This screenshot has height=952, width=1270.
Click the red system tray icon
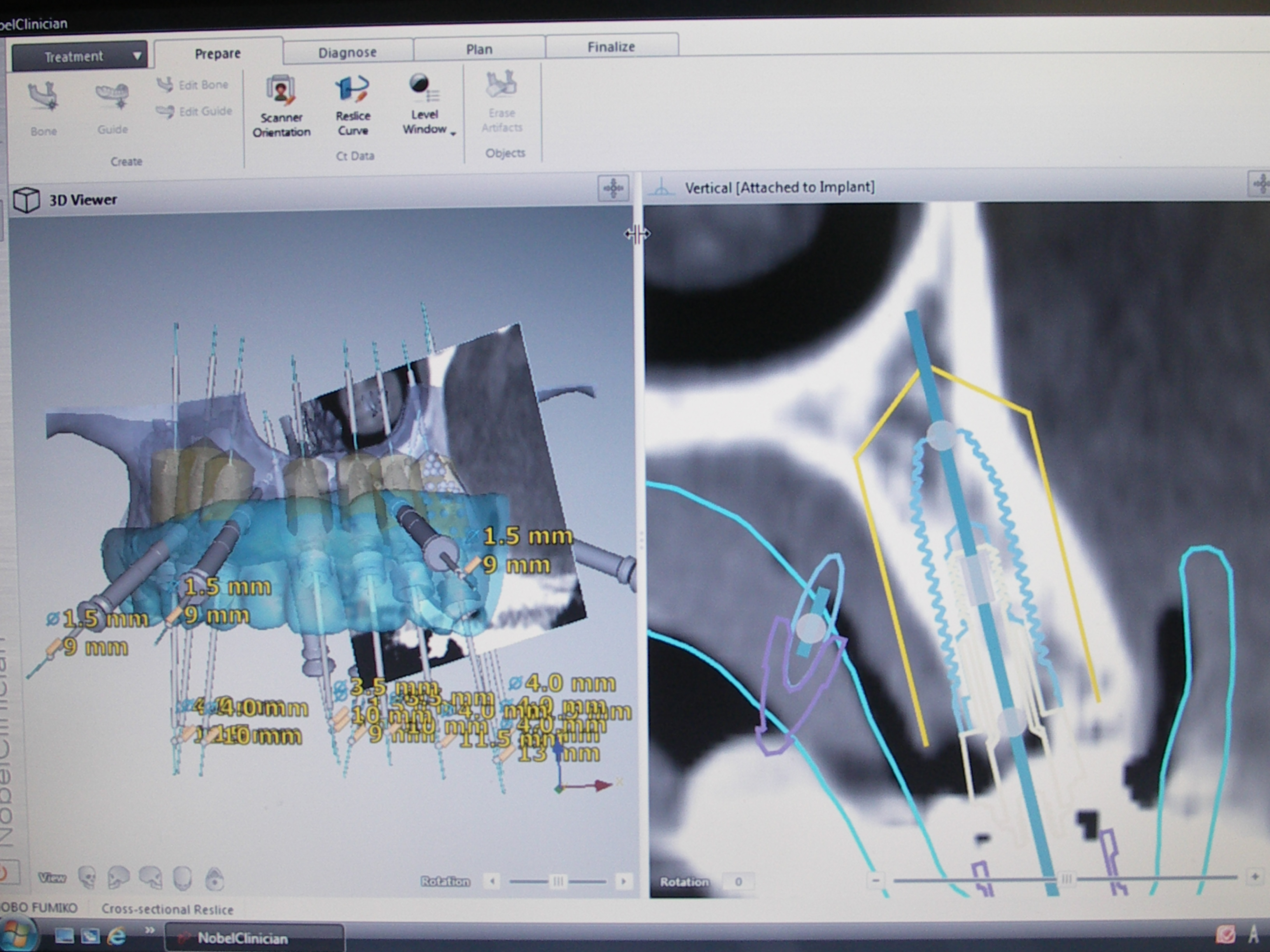[x=1225, y=935]
